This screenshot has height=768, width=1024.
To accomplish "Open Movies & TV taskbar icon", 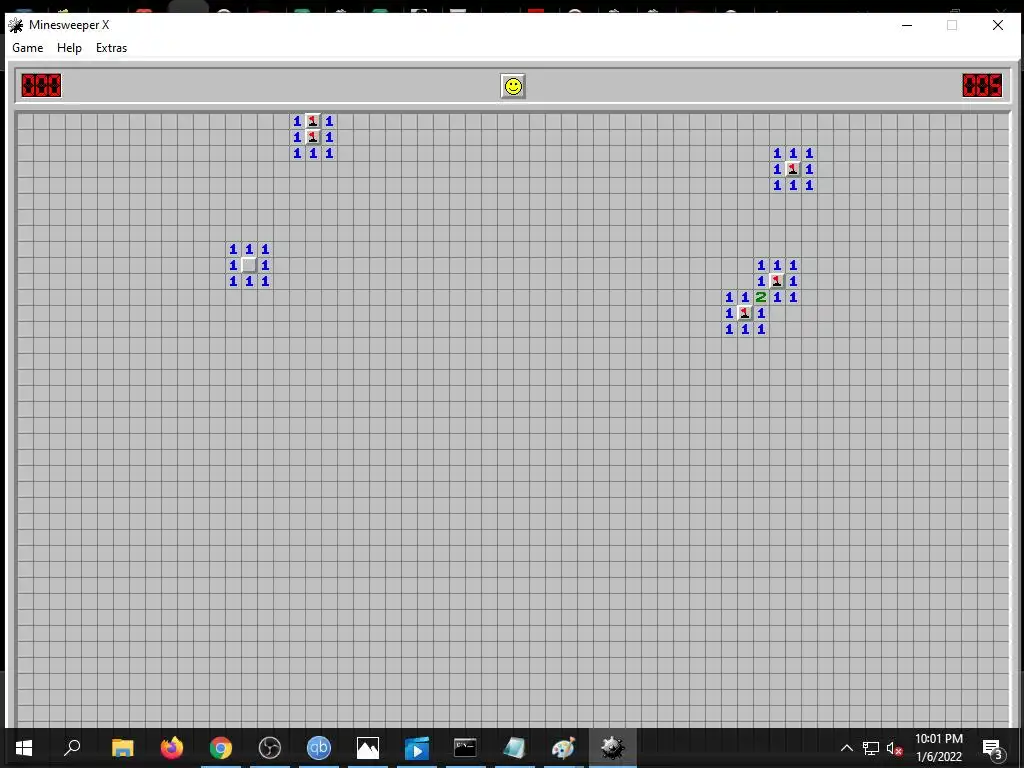I will click(417, 748).
